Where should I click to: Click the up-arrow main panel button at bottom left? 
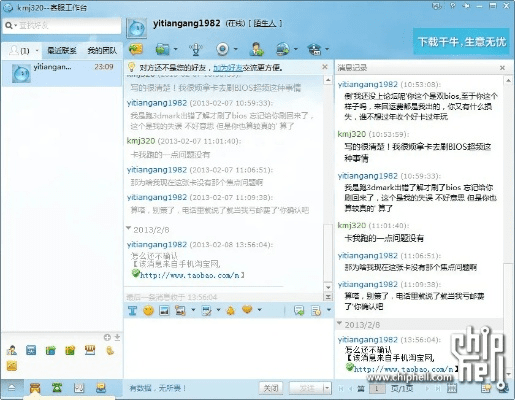coord(12,388)
